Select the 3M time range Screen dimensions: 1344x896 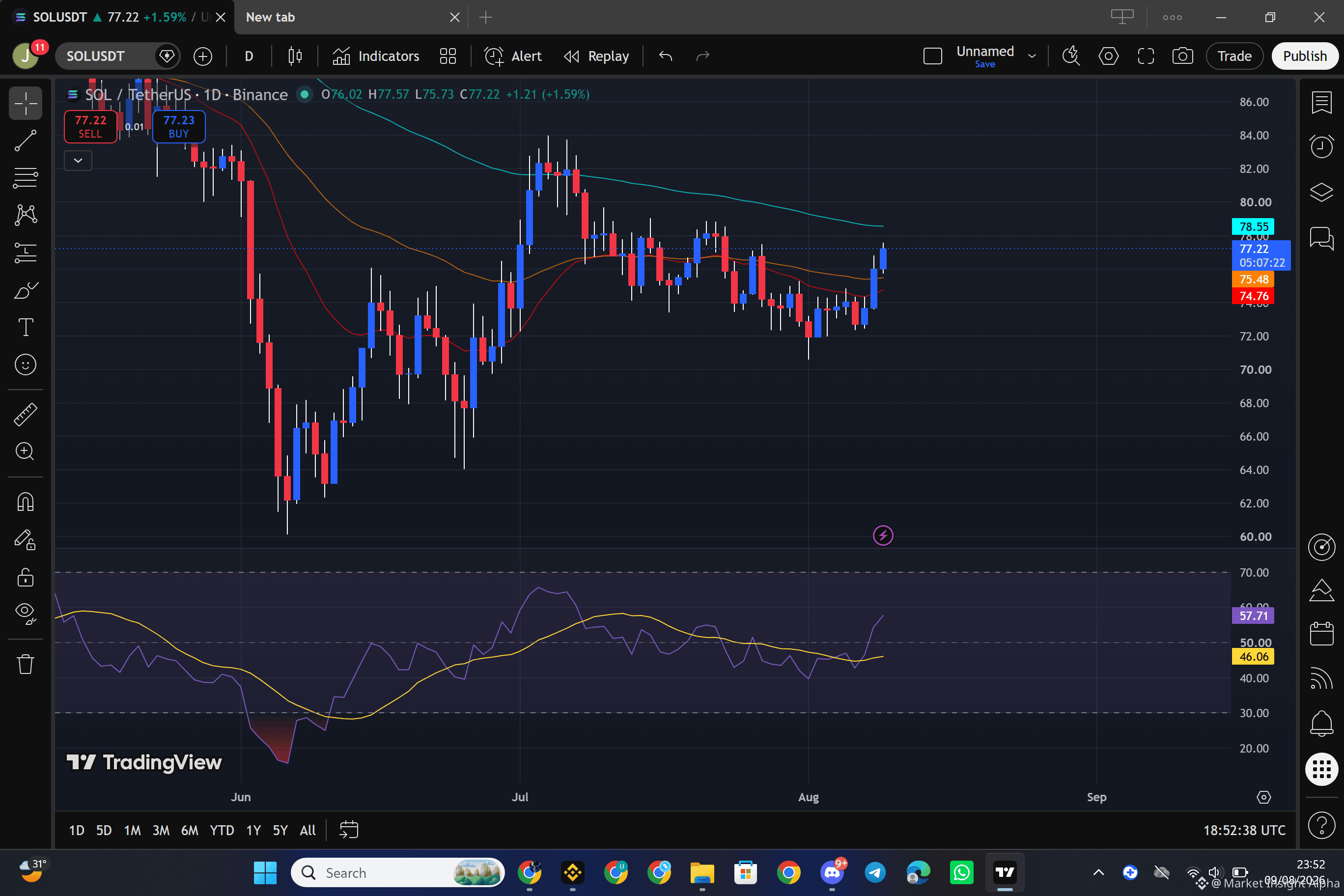click(161, 830)
